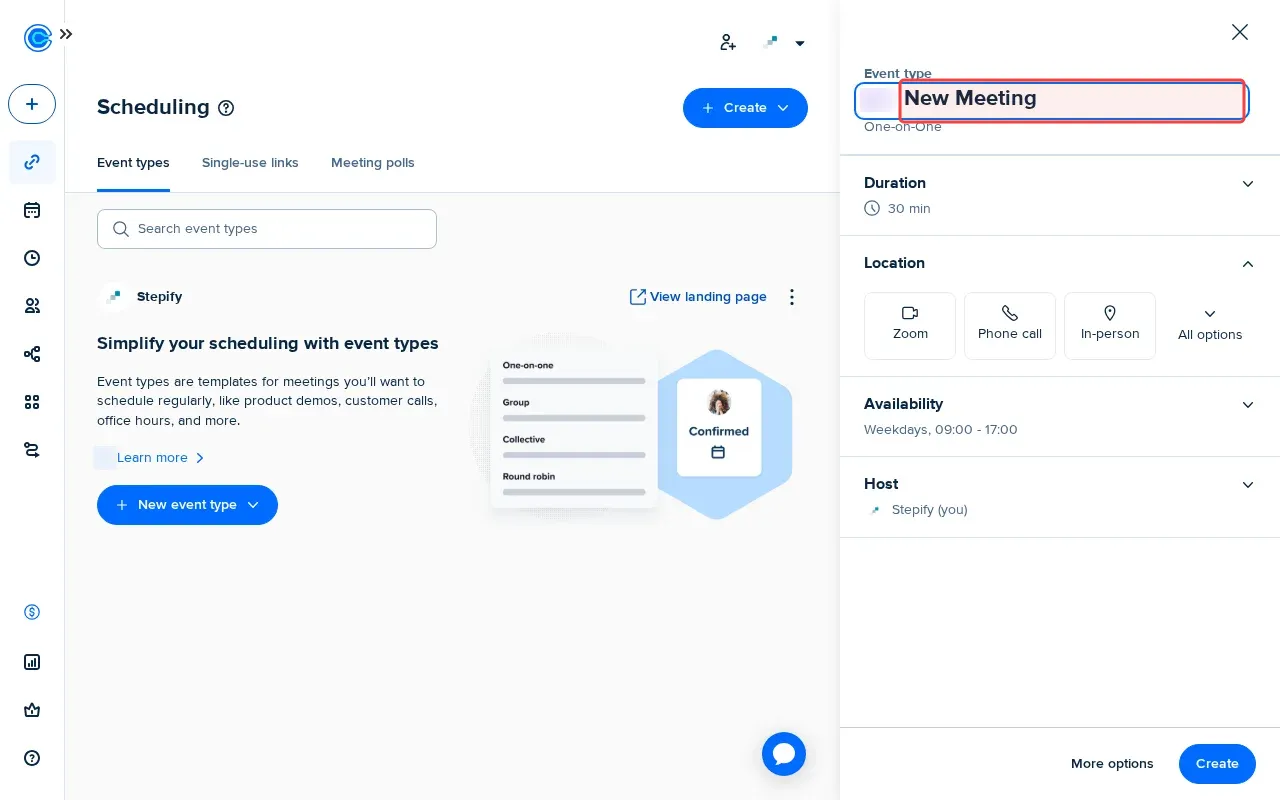Open Analytics chart icon in sidebar
Image resolution: width=1280 pixels, height=800 pixels.
32,662
